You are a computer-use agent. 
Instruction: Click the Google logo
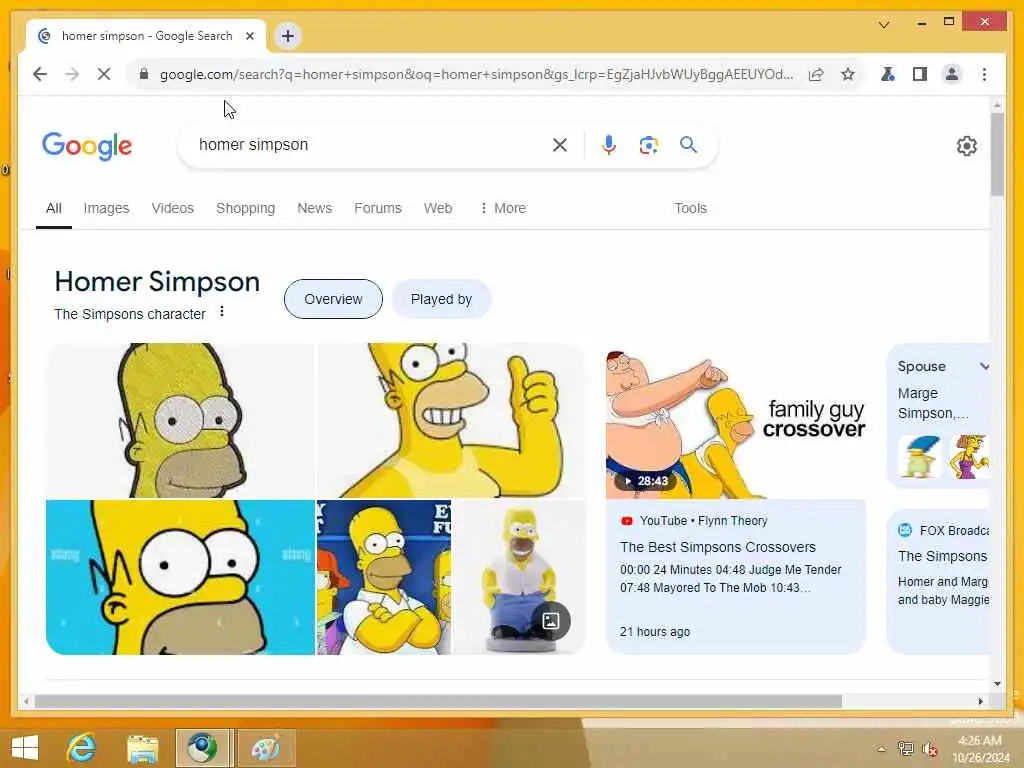pos(87,146)
